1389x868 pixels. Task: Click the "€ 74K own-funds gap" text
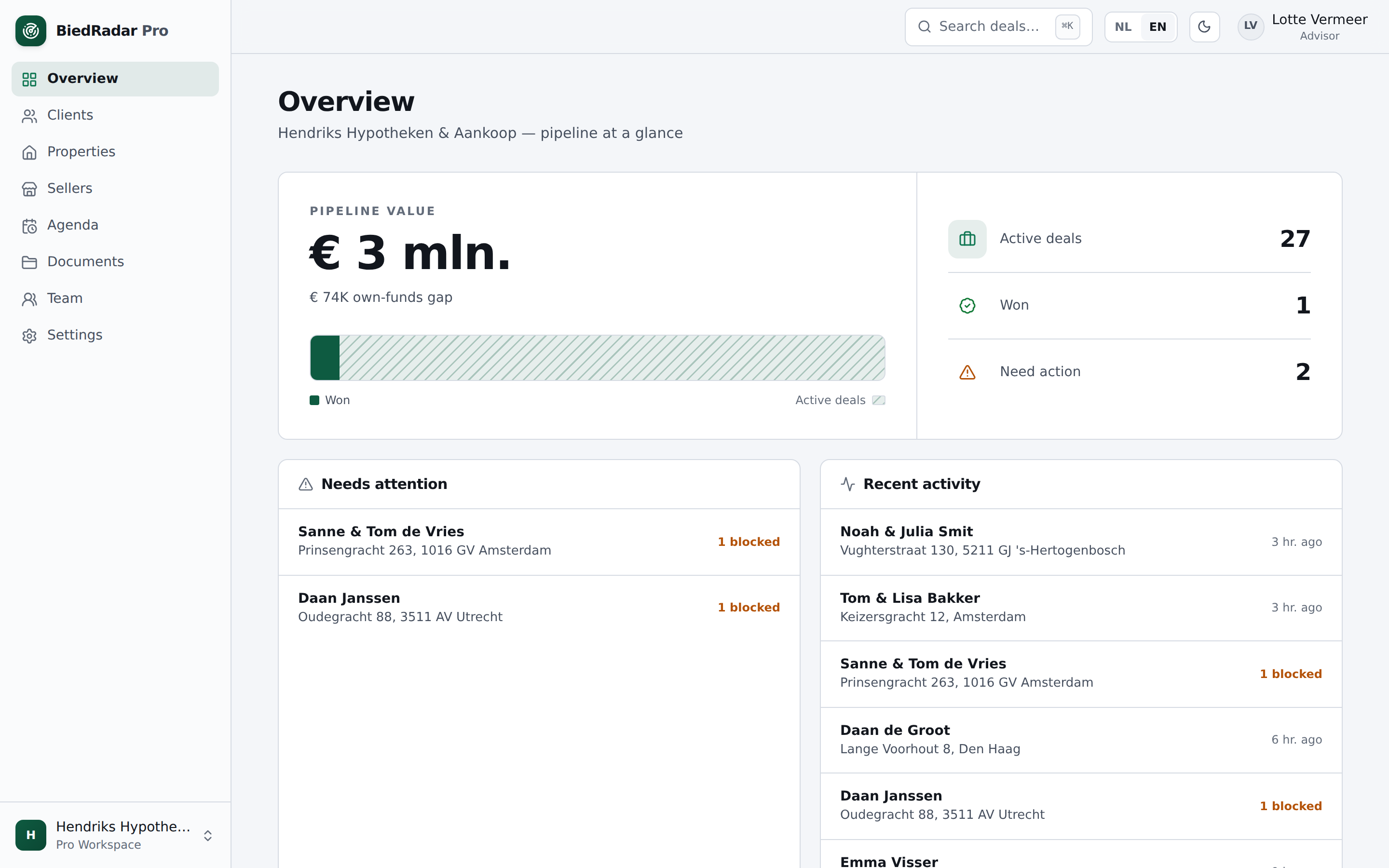point(381,298)
